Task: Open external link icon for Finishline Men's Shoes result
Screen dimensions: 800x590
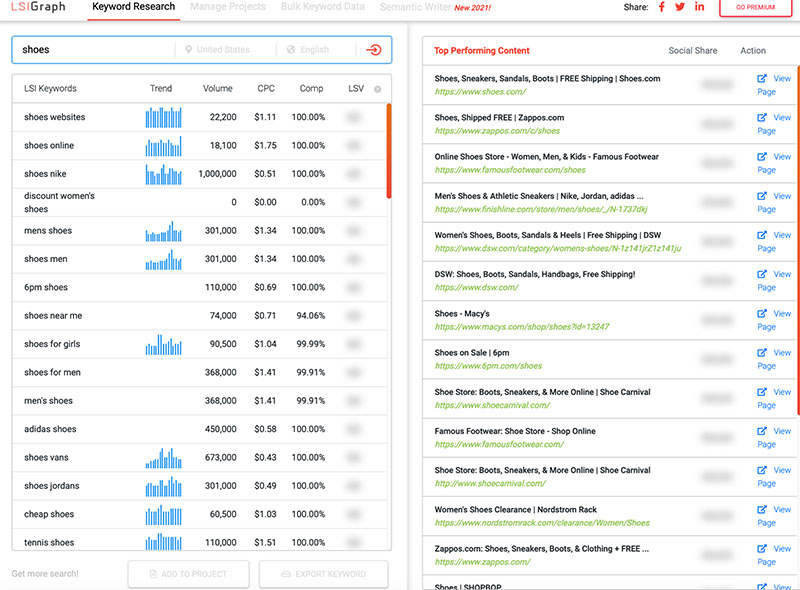Action: click(x=762, y=196)
